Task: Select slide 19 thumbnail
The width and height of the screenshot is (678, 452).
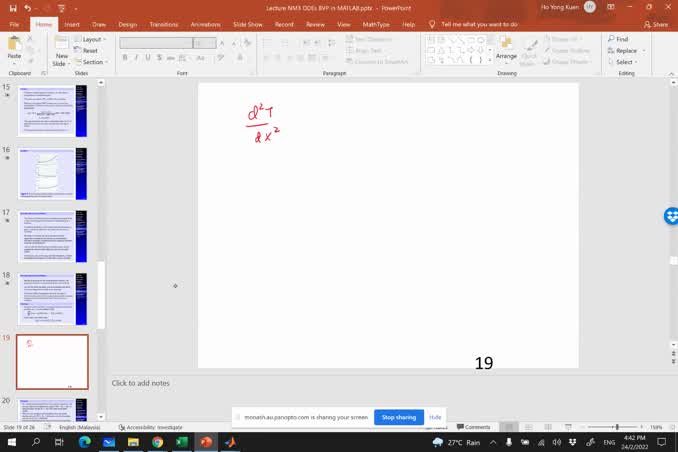Action: pos(52,362)
